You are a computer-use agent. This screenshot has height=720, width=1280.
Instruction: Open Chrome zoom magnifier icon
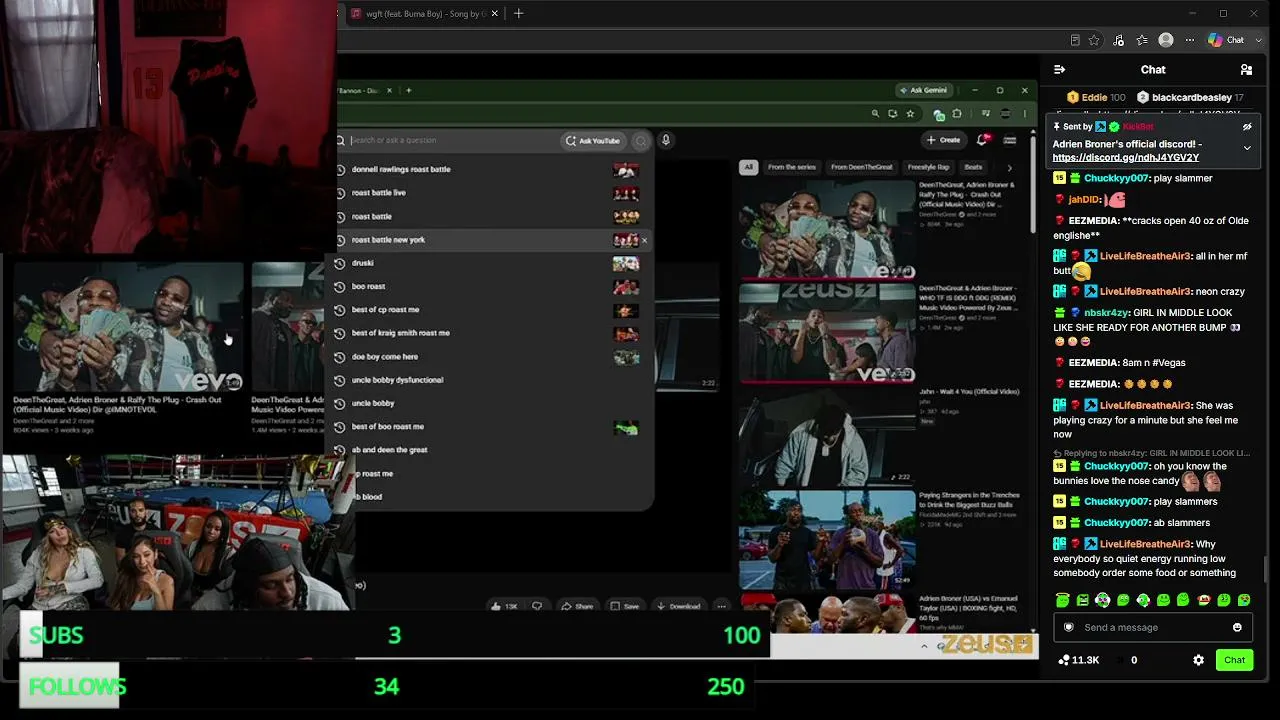pyautogui.click(x=876, y=114)
